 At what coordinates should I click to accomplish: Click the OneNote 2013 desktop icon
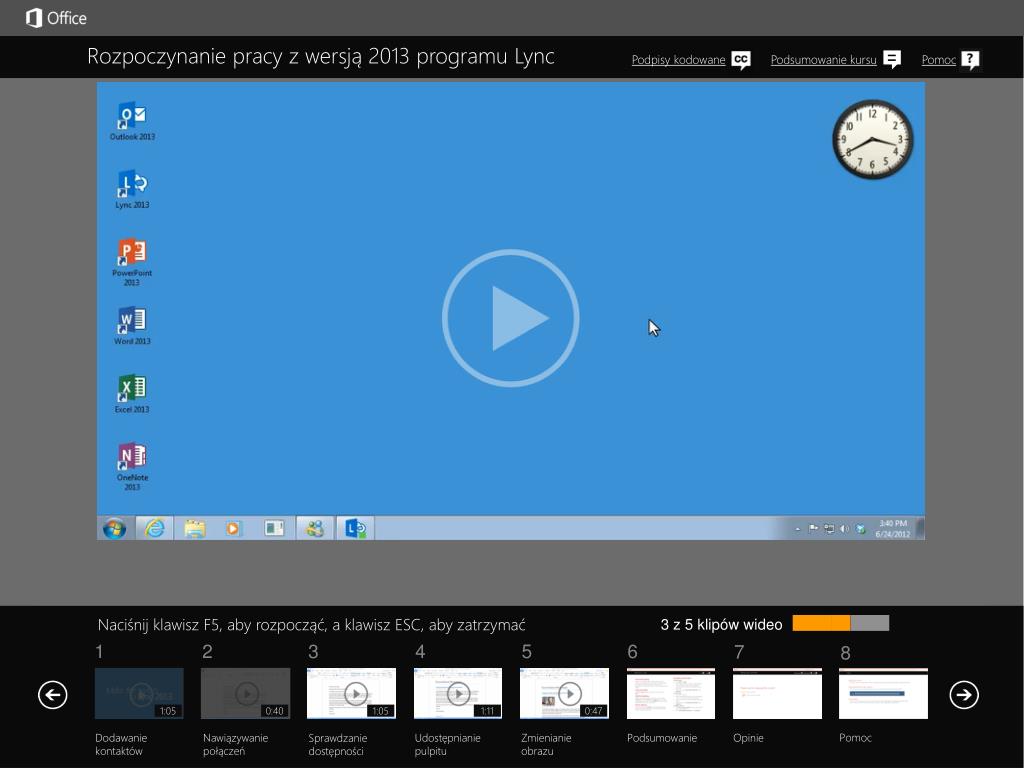(132, 467)
